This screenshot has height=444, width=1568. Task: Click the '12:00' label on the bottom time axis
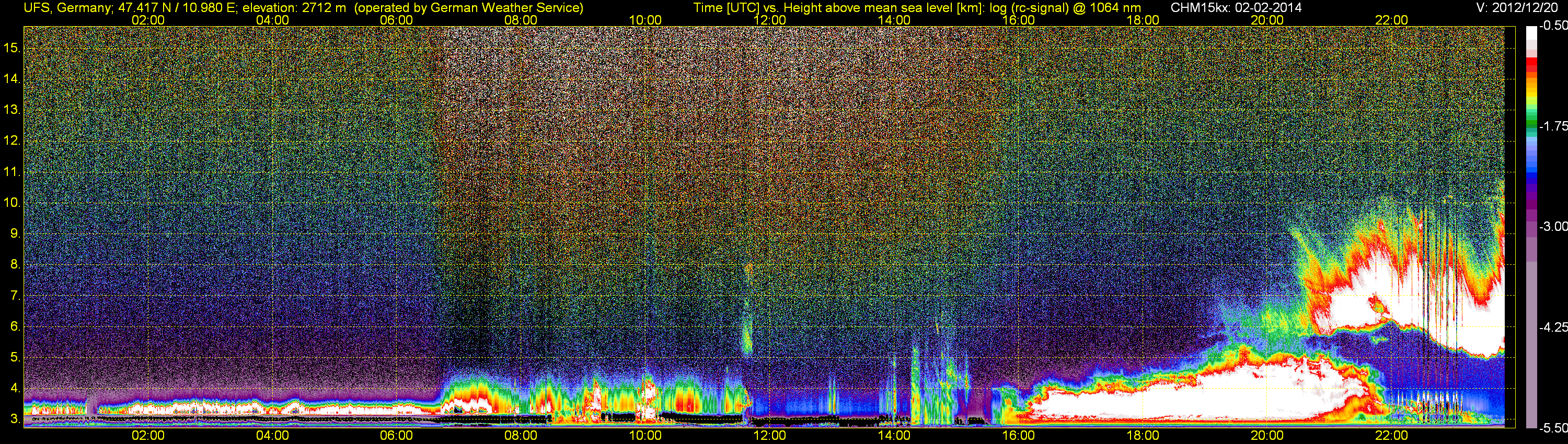(769, 436)
